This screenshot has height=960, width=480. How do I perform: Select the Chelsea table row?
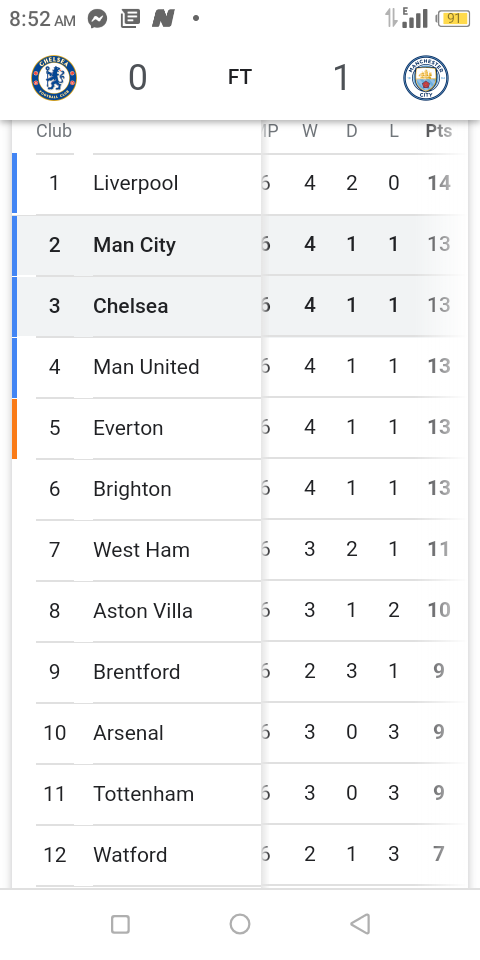(240, 306)
